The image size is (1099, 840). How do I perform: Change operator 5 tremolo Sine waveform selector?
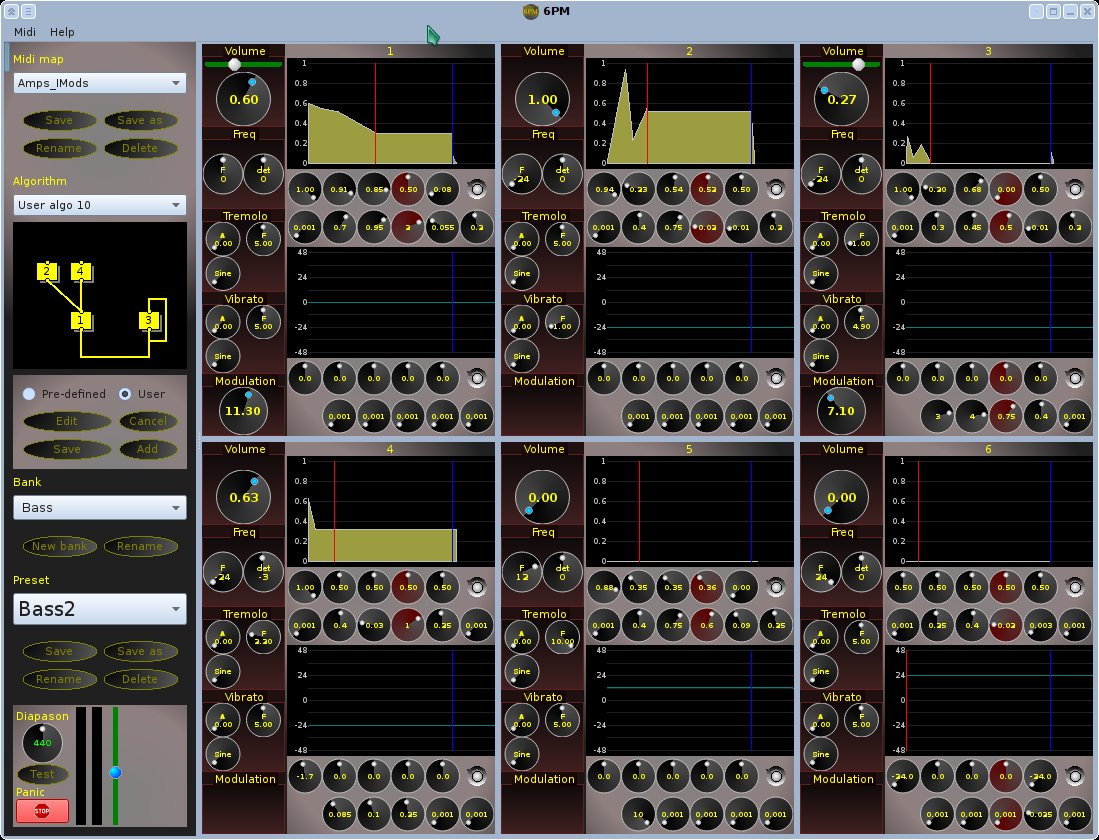pyautogui.click(x=522, y=672)
